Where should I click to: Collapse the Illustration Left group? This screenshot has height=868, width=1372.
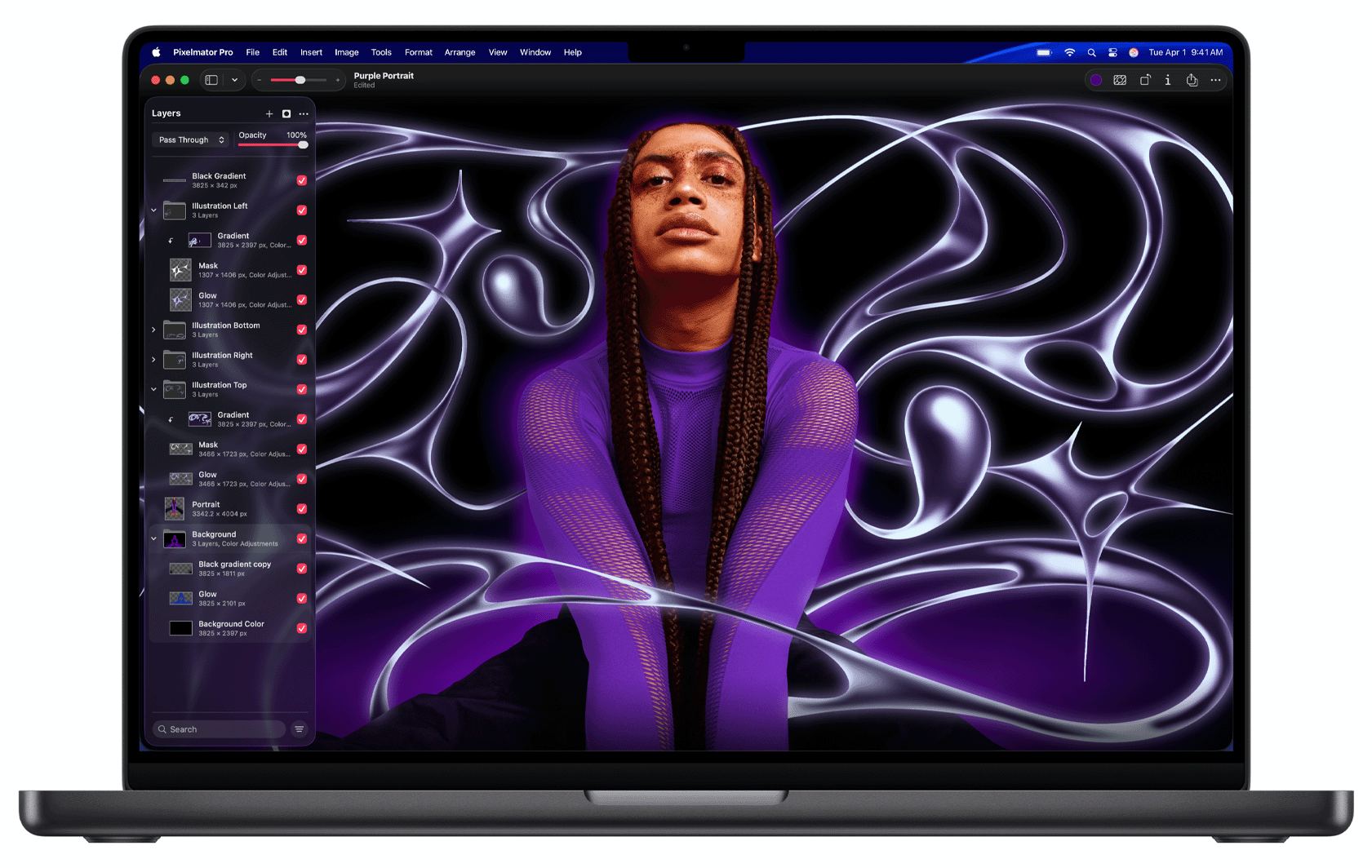click(x=153, y=210)
